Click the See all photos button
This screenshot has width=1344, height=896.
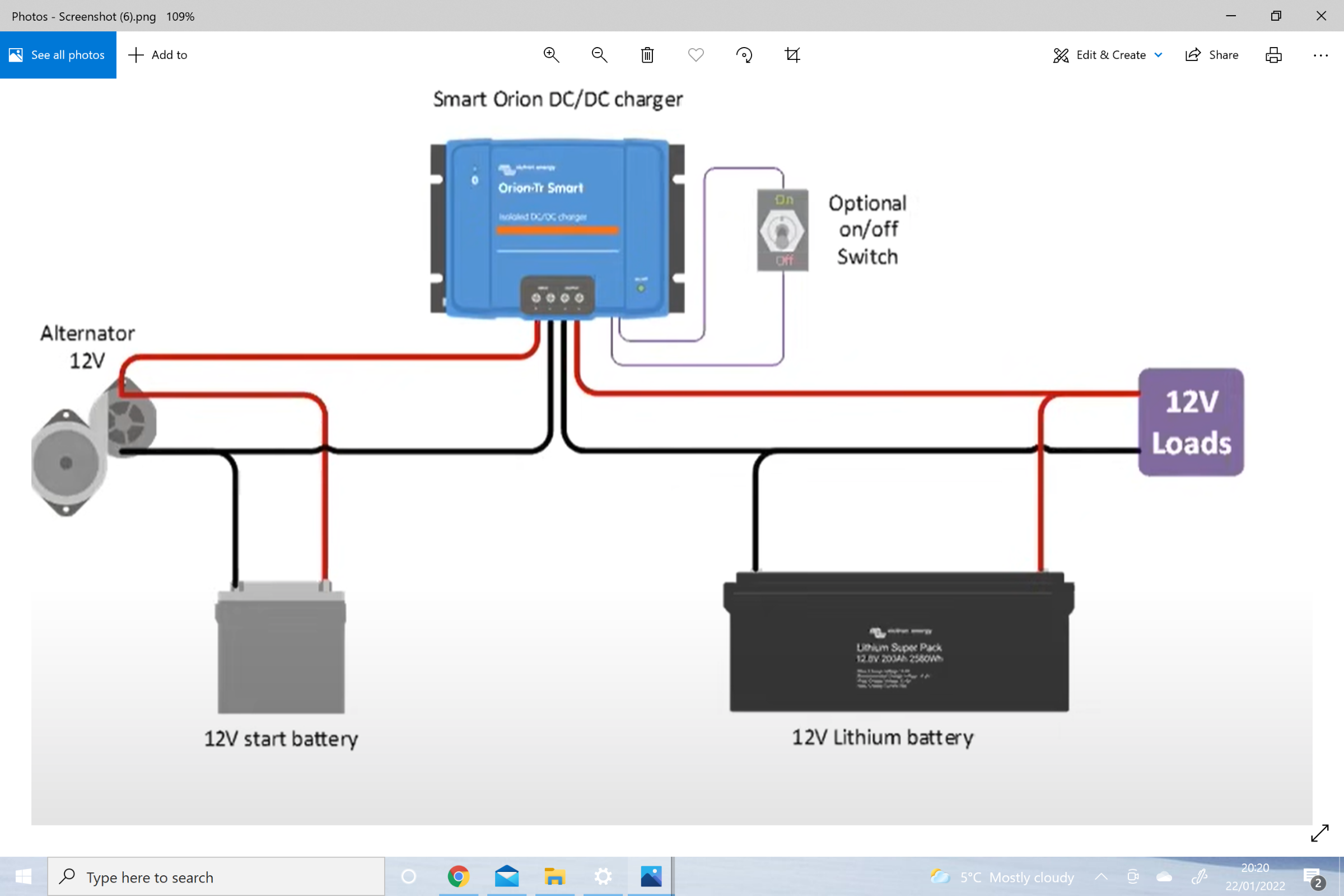click(58, 55)
